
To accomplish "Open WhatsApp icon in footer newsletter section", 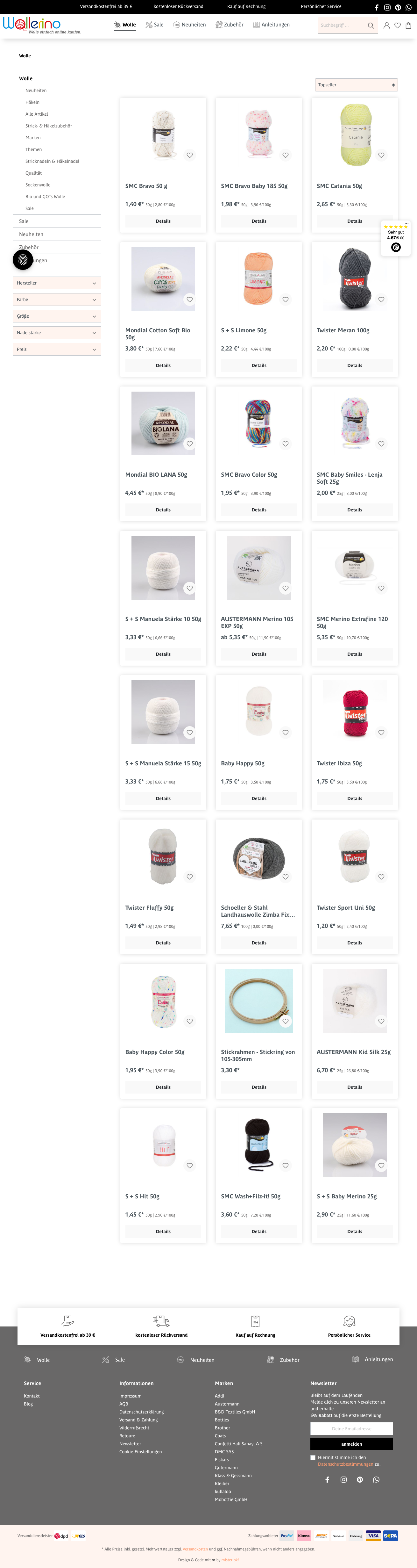I will (x=376, y=1479).
